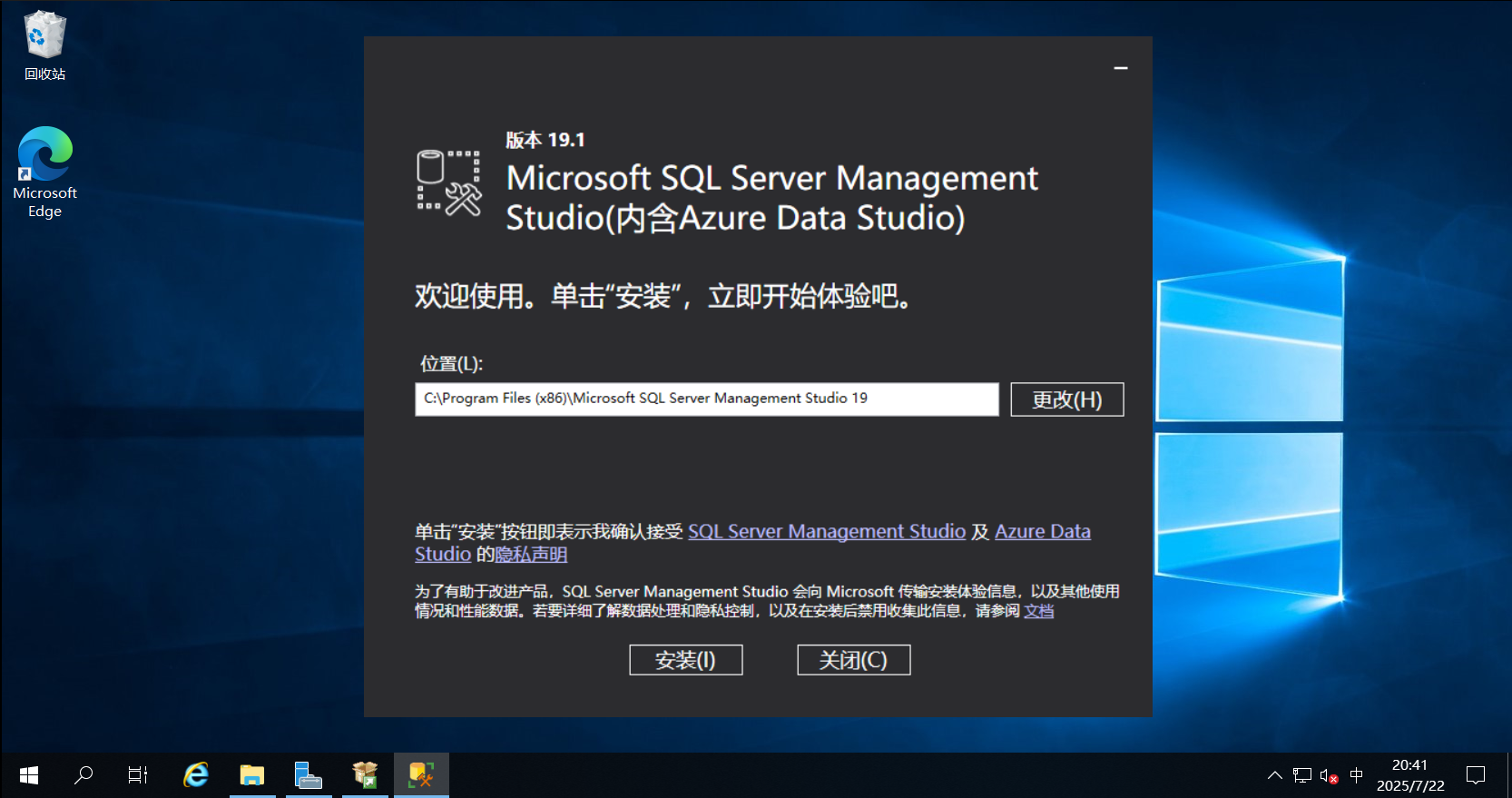Click the 位置(L): label

pos(451,364)
